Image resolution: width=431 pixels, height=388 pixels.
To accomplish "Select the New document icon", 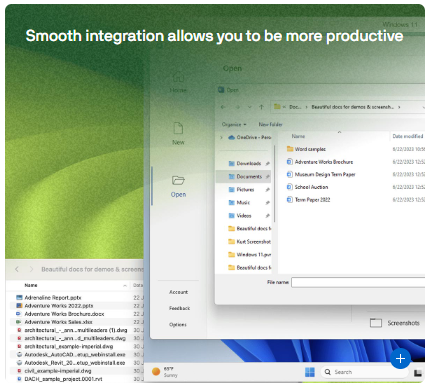I will click(x=178, y=128).
